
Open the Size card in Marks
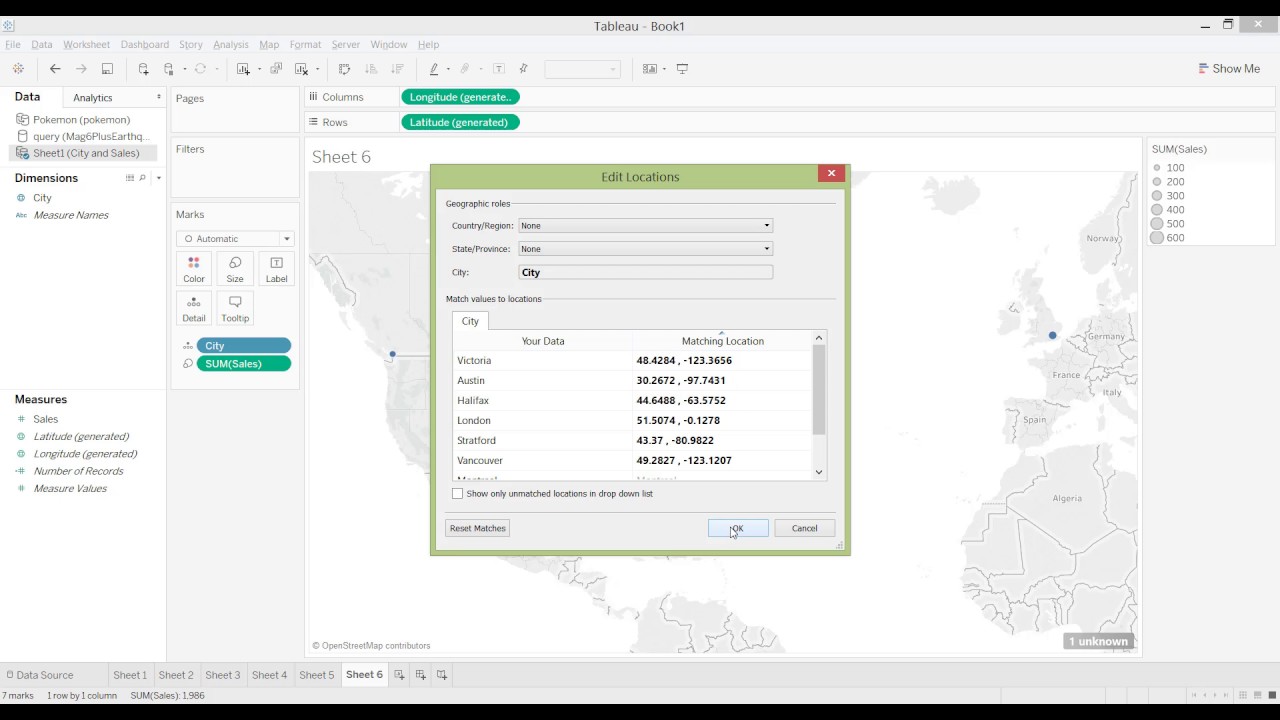point(235,269)
